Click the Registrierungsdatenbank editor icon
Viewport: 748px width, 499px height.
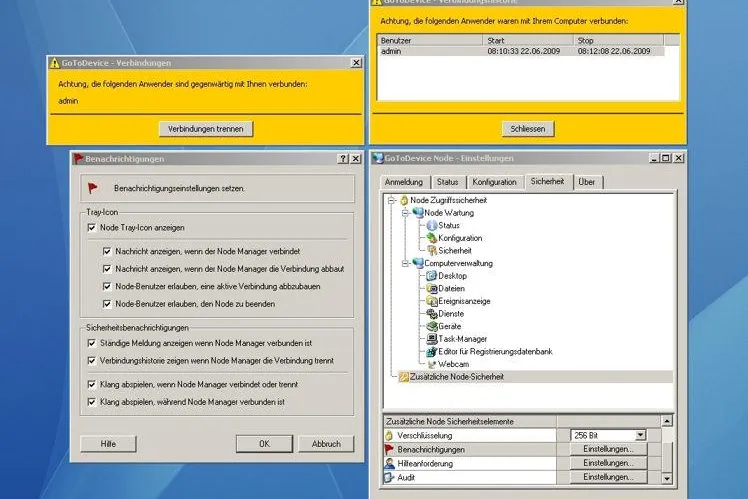coord(432,352)
